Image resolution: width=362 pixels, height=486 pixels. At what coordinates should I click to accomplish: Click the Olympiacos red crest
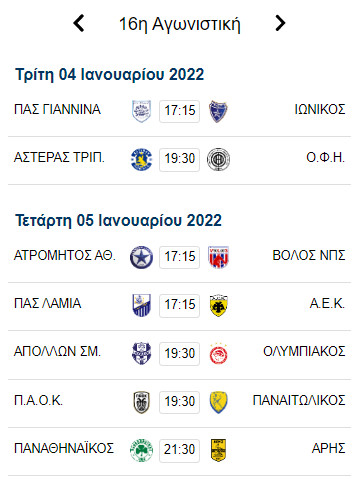pos(218,354)
